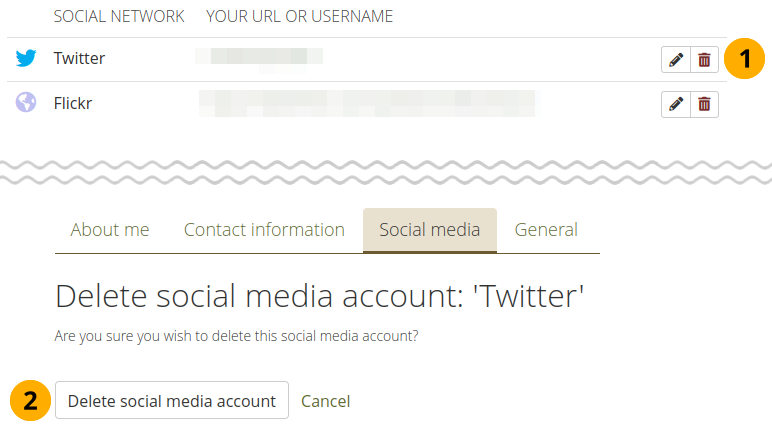Viewport: 772px width, 429px height.
Task: Edit the Flickr account with the pencil
Action: pos(676,103)
